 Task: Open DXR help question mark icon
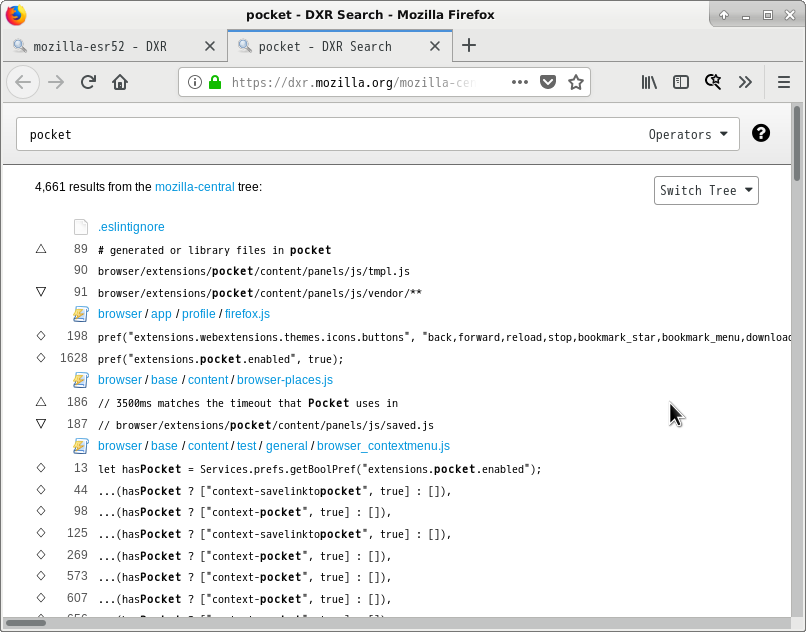(761, 133)
